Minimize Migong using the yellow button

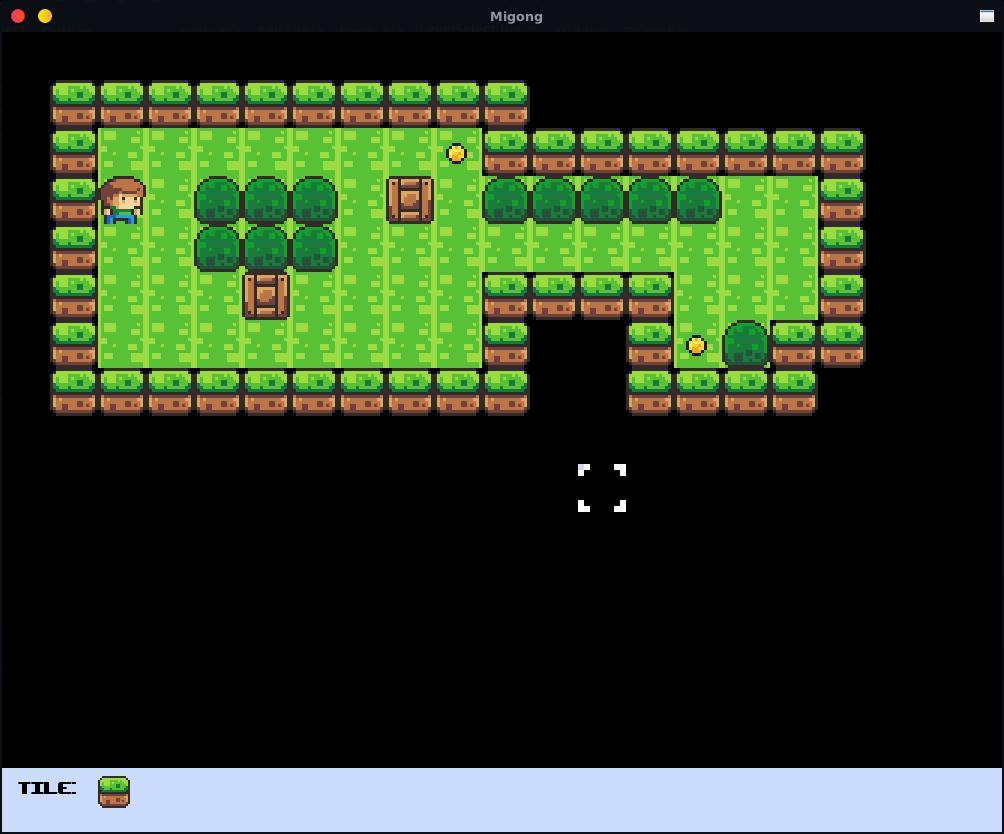coord(45,16)
